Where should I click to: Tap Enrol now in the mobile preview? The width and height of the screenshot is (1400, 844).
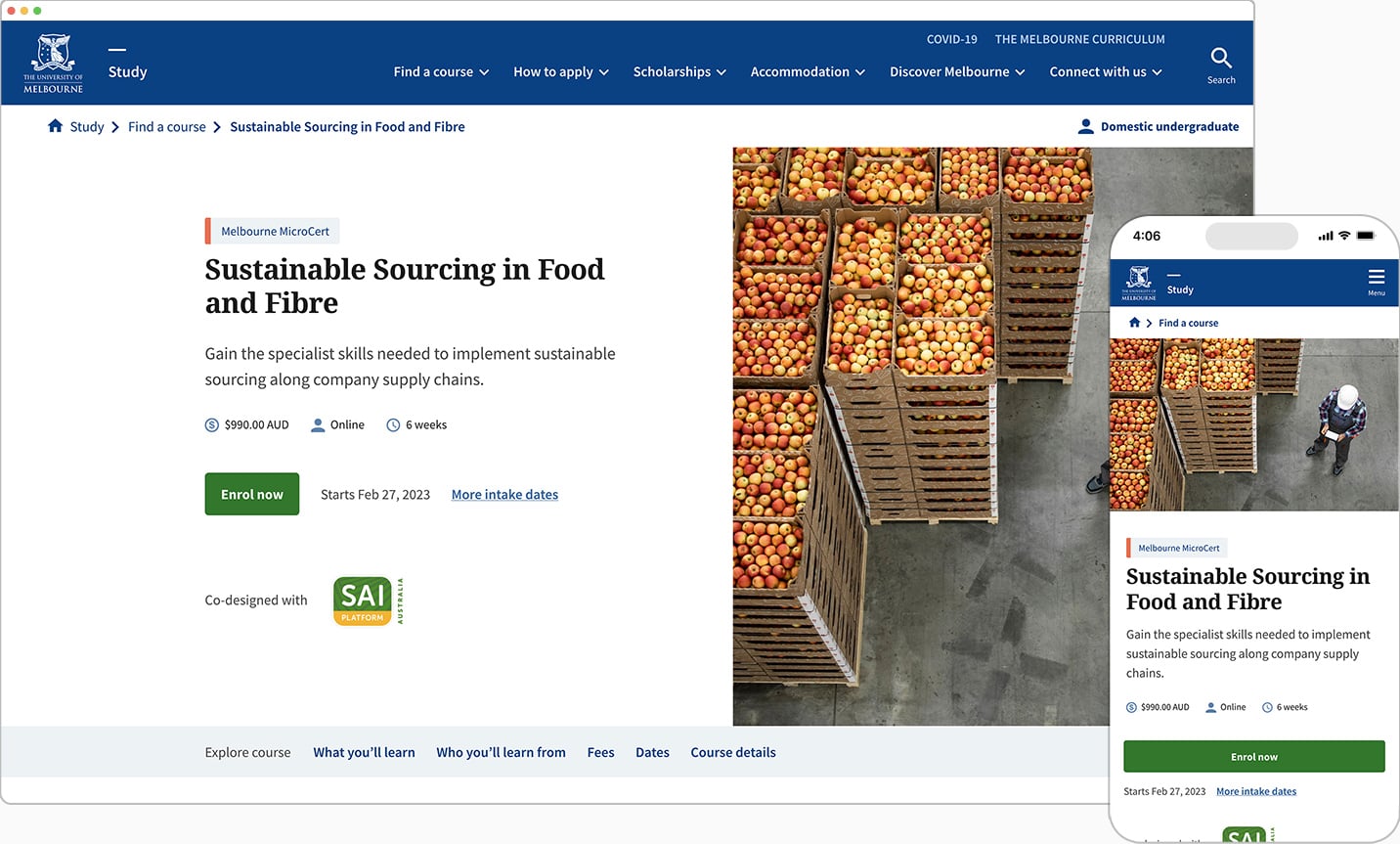click(1253, 757)
